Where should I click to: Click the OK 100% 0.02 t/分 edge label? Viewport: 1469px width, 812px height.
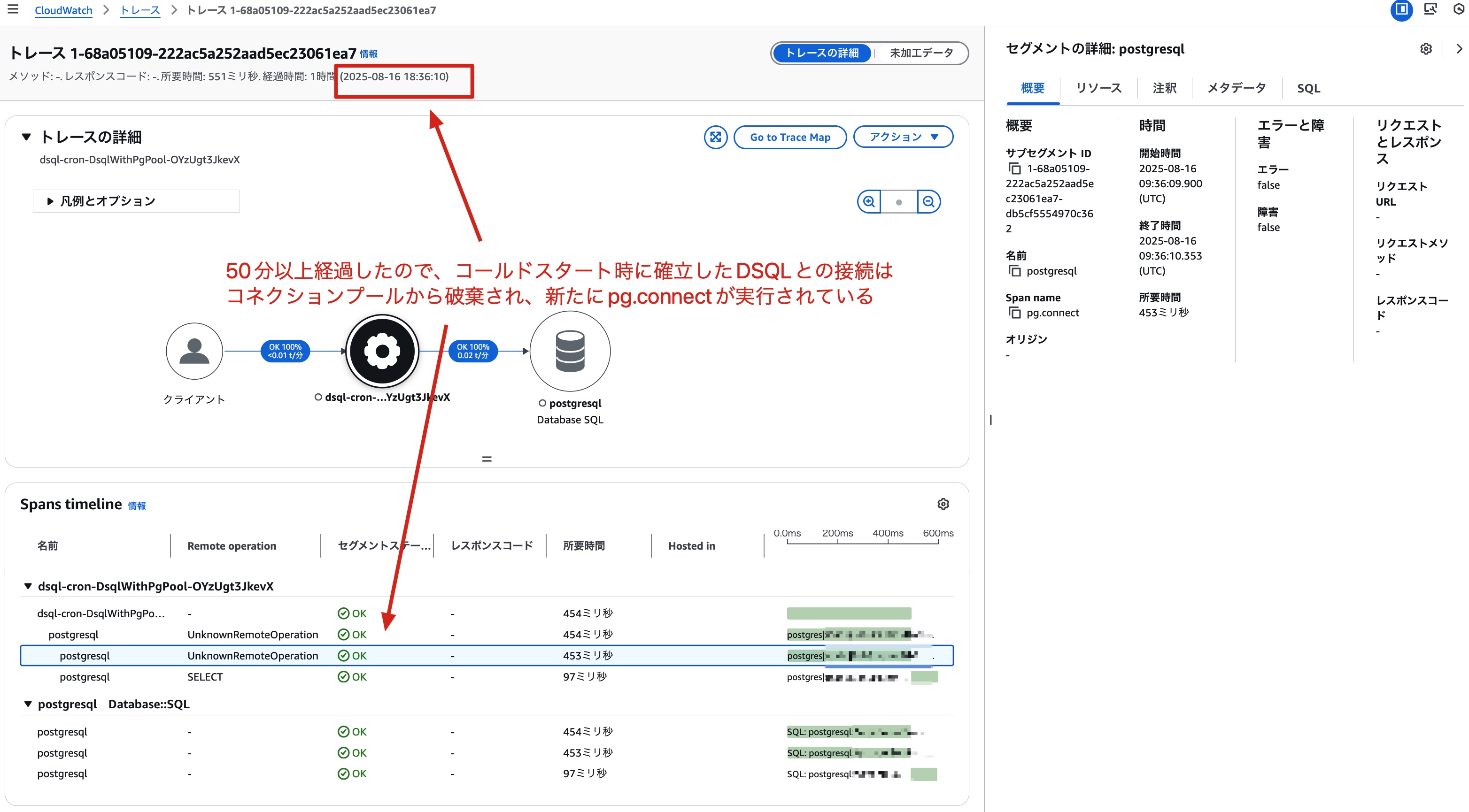coord(473,351)
